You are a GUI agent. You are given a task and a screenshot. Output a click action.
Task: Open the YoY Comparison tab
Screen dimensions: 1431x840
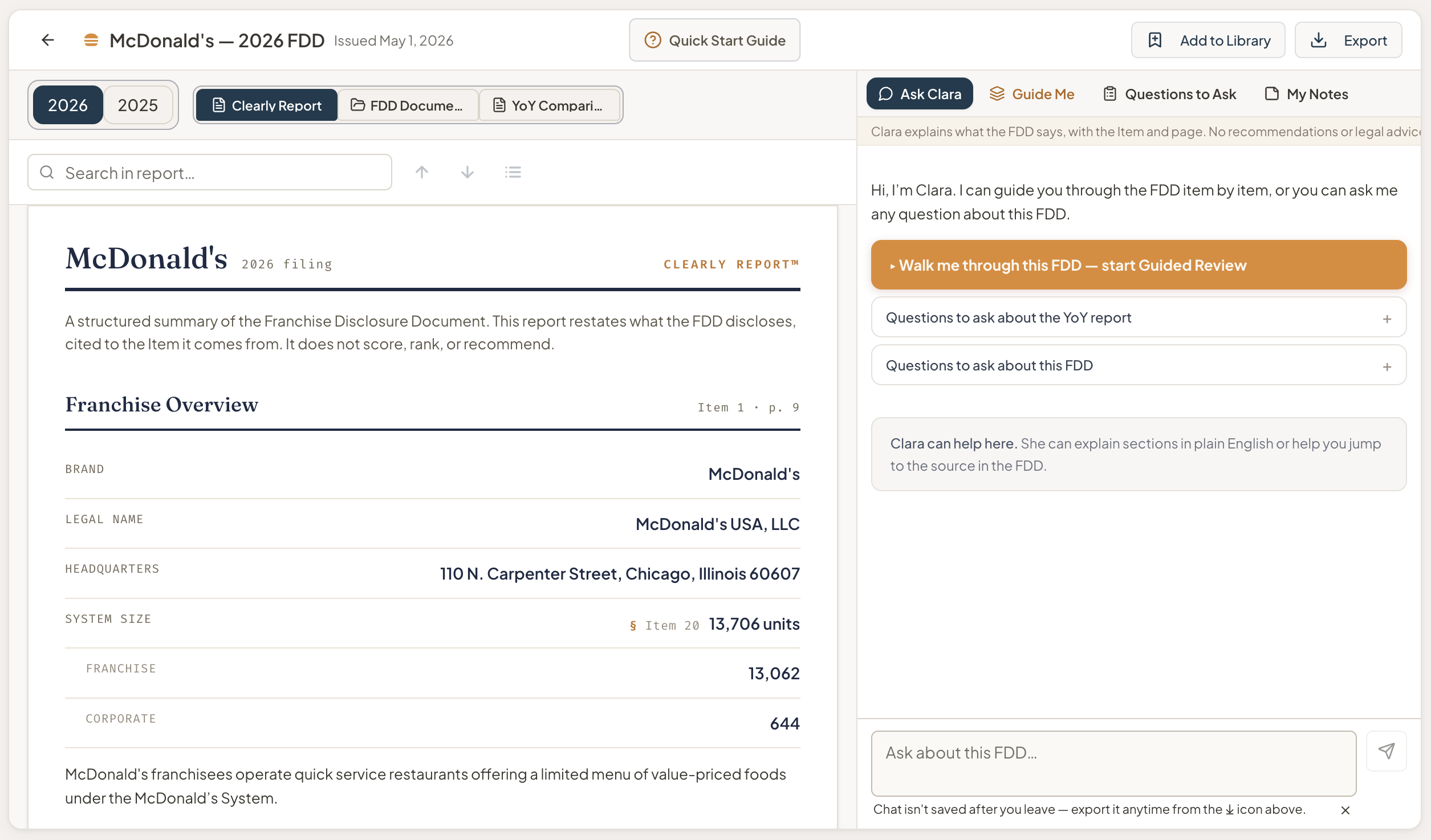[x=549, y=105]
